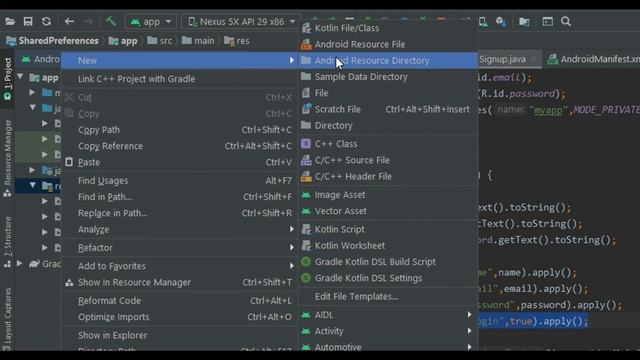Select Android Resource File
This screenshot has height=360, width=640.
[388, 44]
